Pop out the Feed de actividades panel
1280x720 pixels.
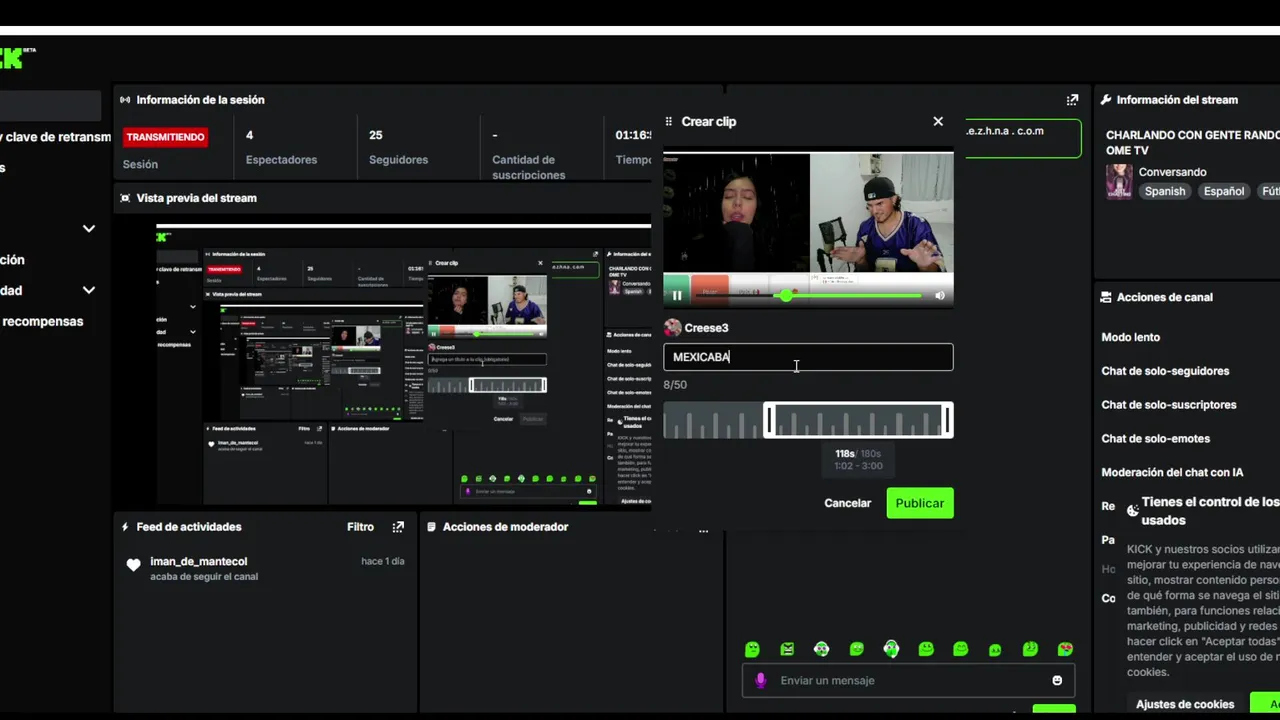click(x=398, y=527)
